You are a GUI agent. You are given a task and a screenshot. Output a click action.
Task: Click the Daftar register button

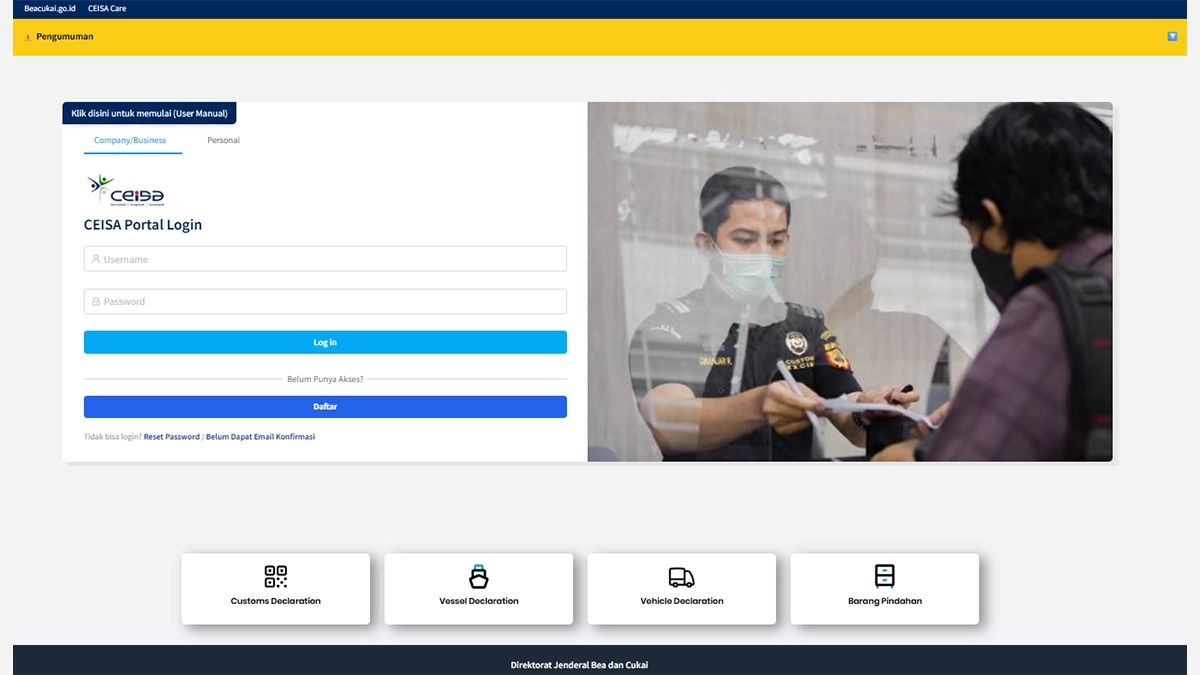click(x=325, y=407)
